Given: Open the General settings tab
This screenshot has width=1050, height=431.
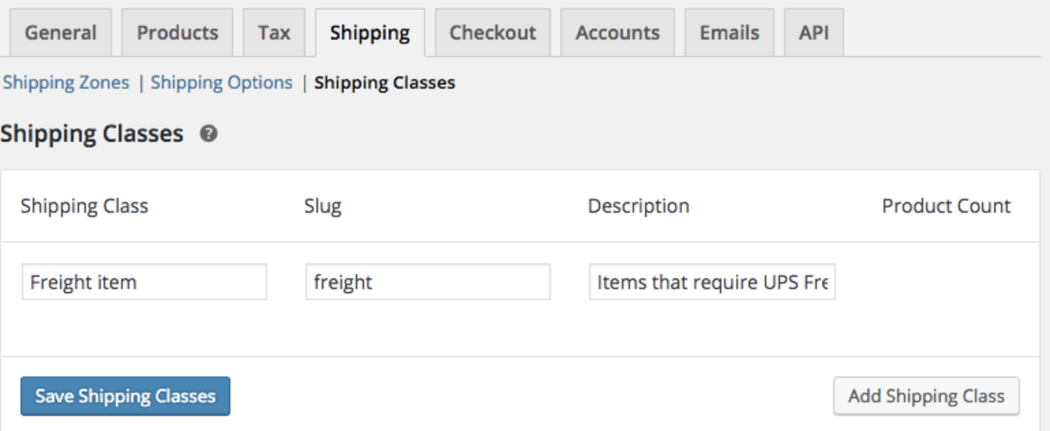Looking at the screenshot, I should tap(60, 32).
